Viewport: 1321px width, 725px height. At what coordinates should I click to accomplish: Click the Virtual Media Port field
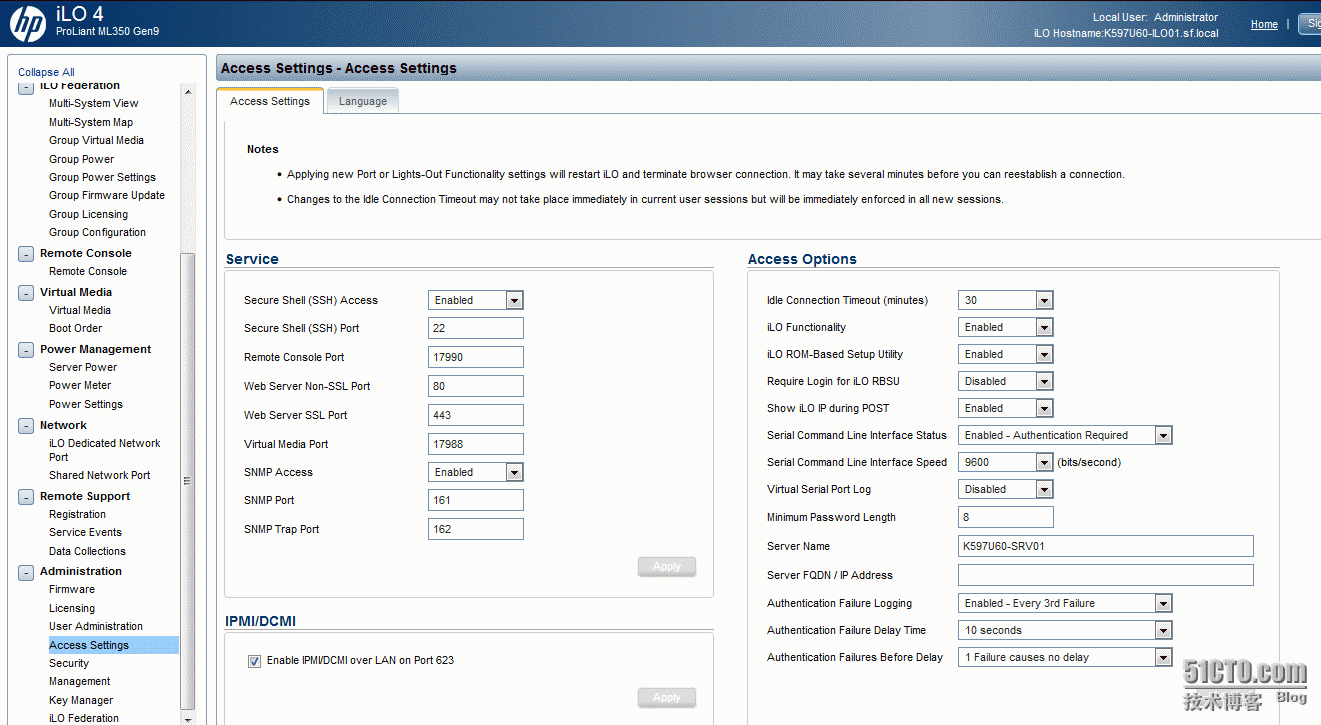pyautogui.click(x=476, y=444)
